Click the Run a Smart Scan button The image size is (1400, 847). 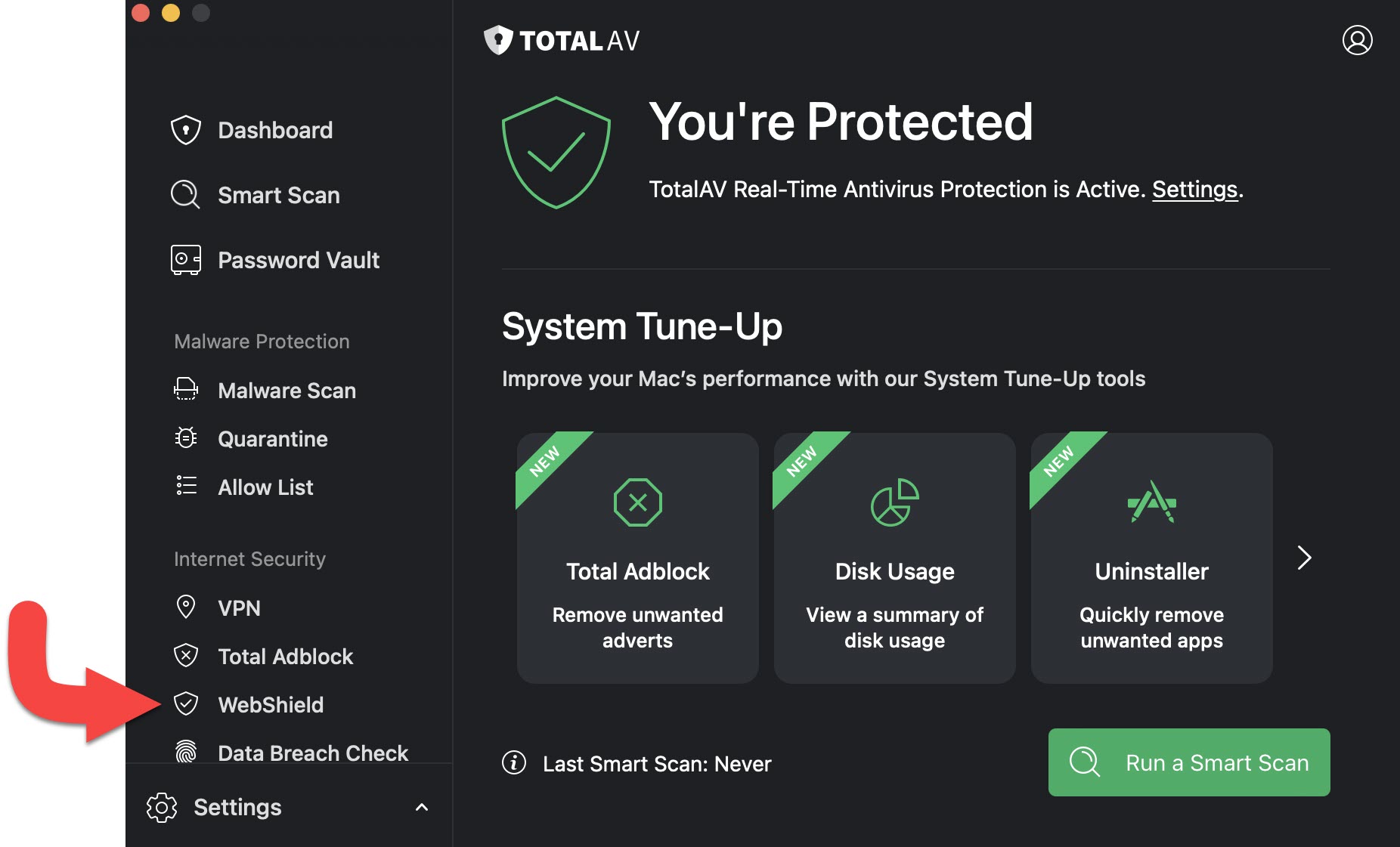(x=1189, y=762)
